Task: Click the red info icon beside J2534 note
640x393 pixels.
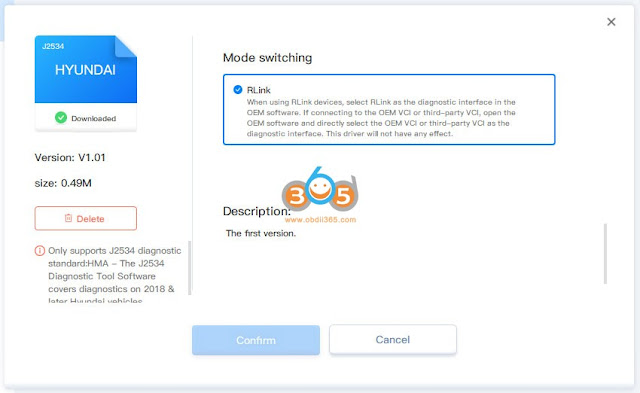Action: pos(40,251)
